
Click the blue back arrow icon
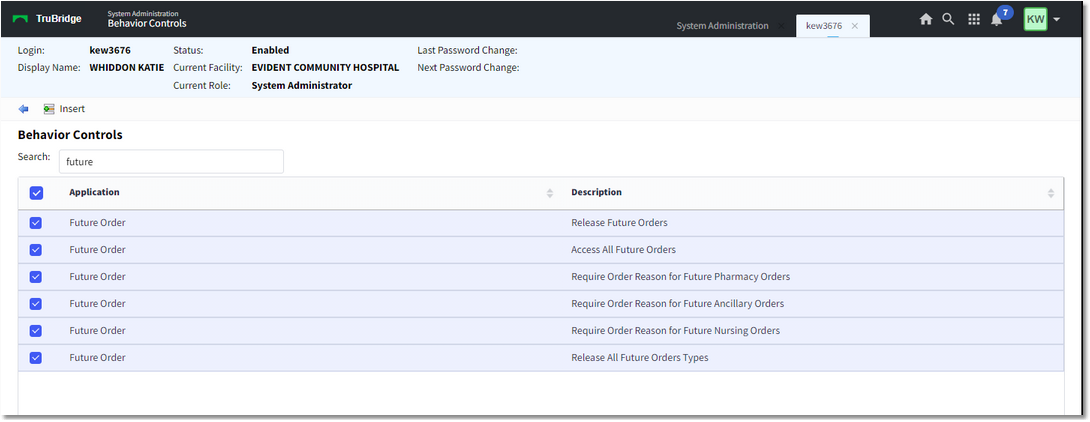(24, 109)
